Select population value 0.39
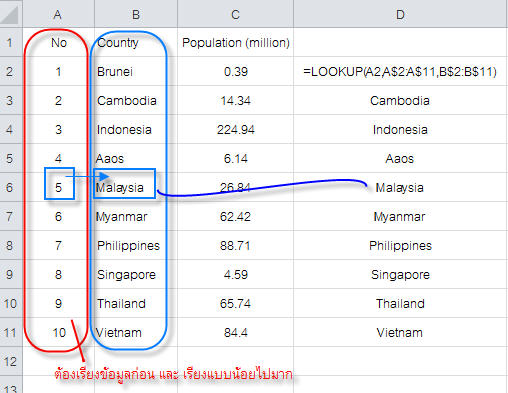Screen dimensions: 508x393 [x=235, y=71]
